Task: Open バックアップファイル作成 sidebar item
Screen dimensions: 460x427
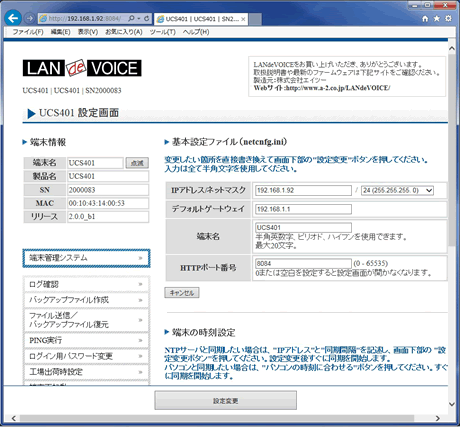Action: 86,300
